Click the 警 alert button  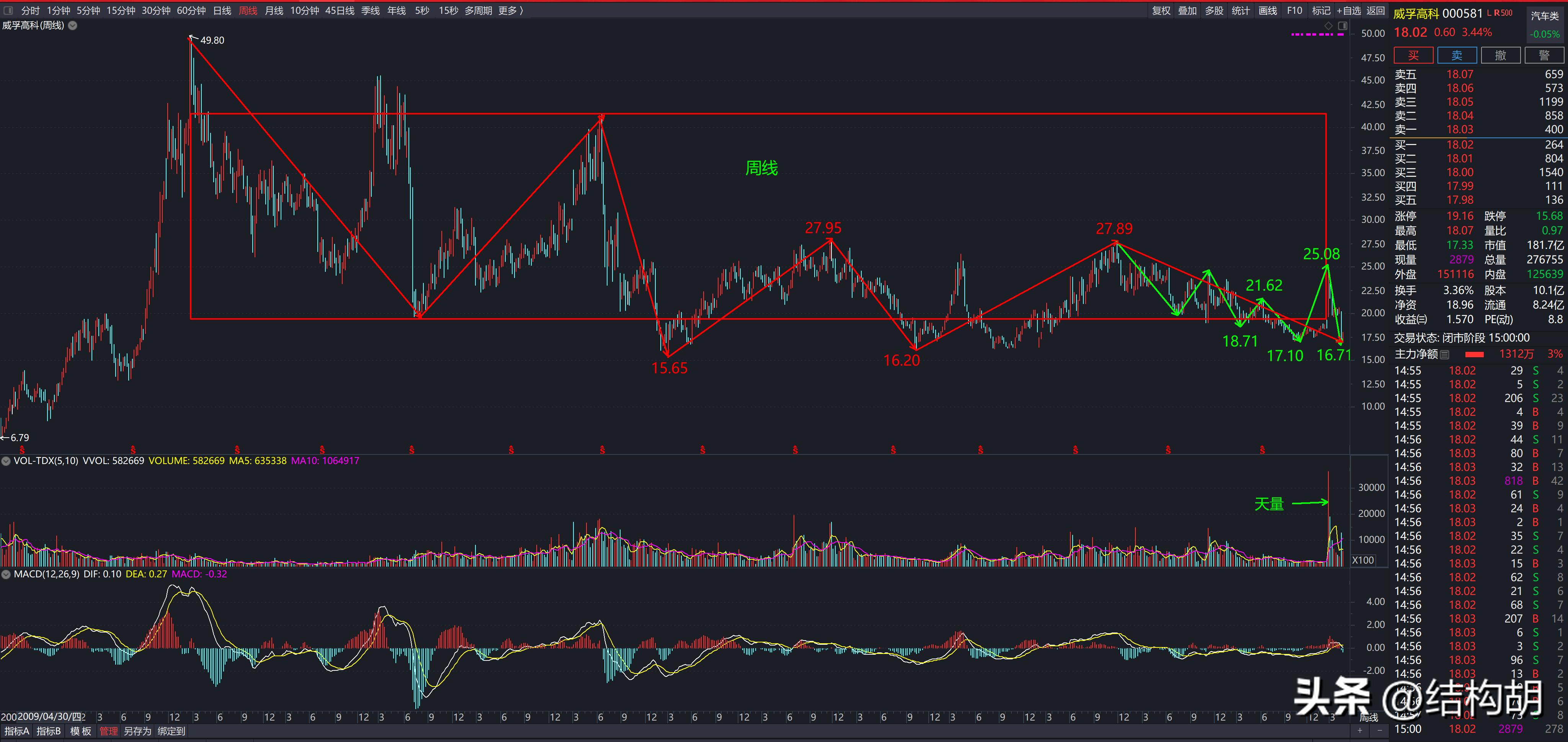(x=1544, y=56)
